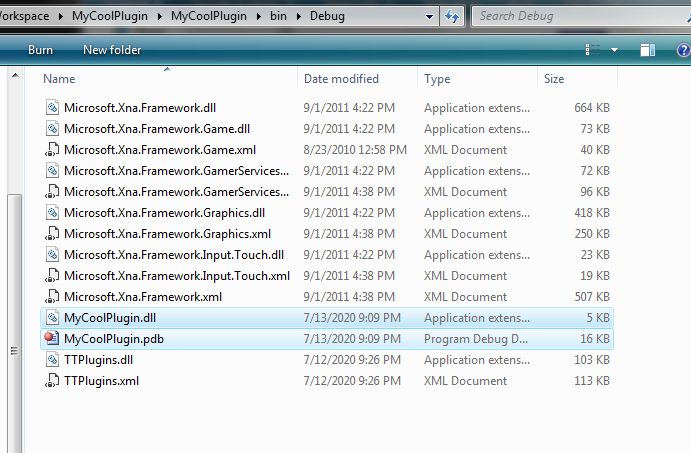Sort files by Date modified column
691x453 pixels.
click(x=341, y=79)
